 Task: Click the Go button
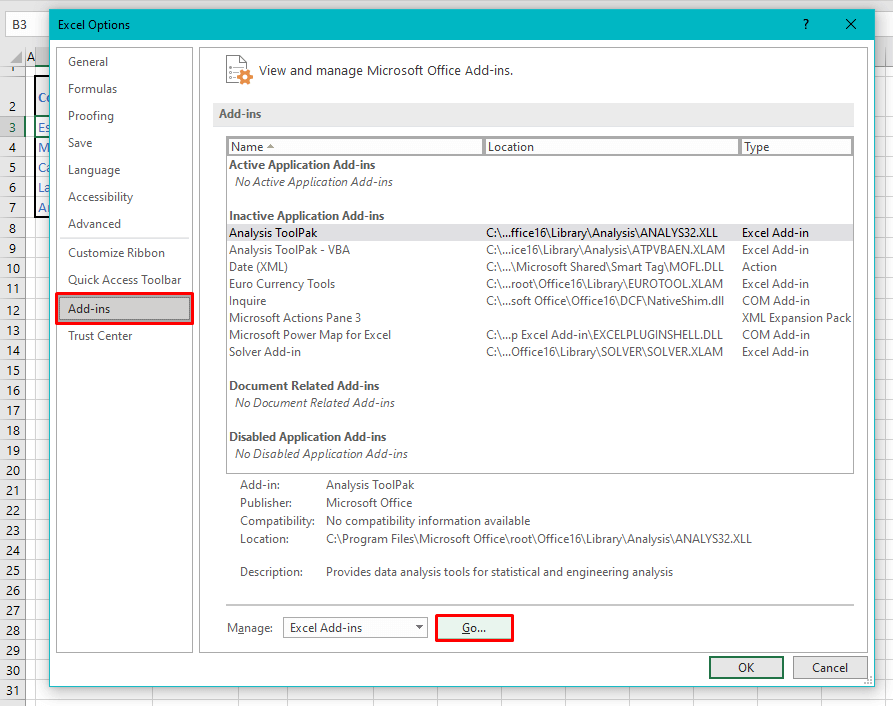pyautogui.click(x=474, y=627)
